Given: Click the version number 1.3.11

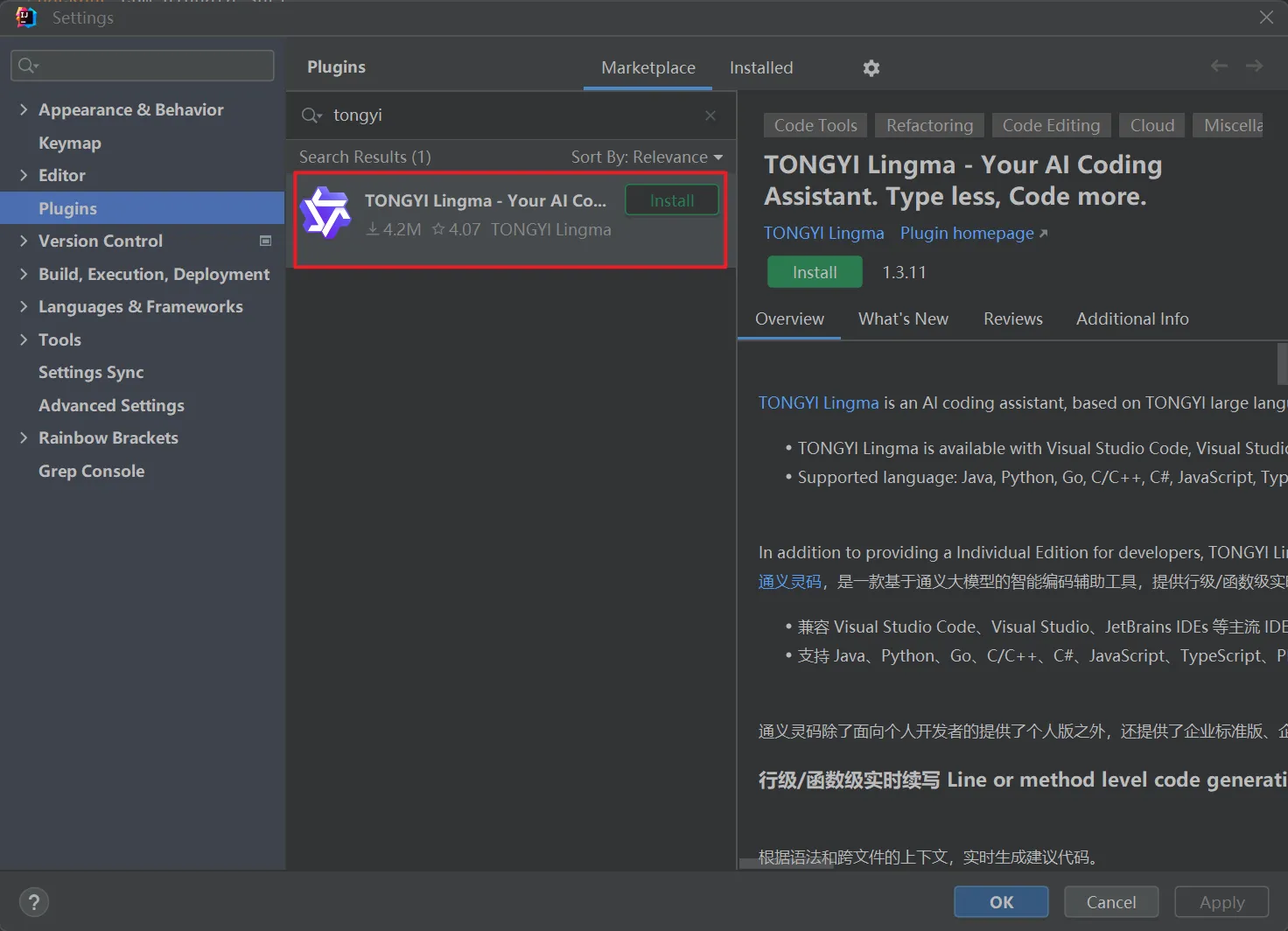Looking at the screenshot, I should tap(904, 272).
